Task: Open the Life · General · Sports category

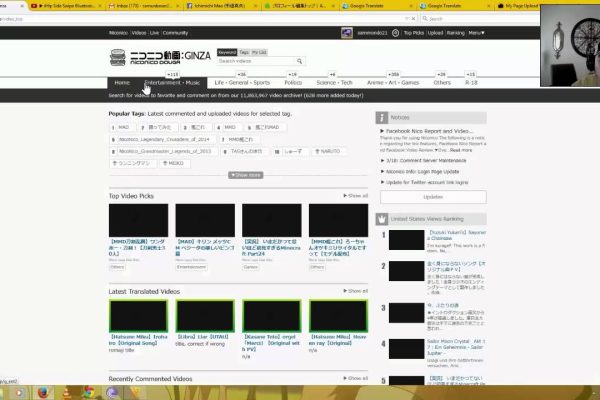Action: (x=242, y=83)
